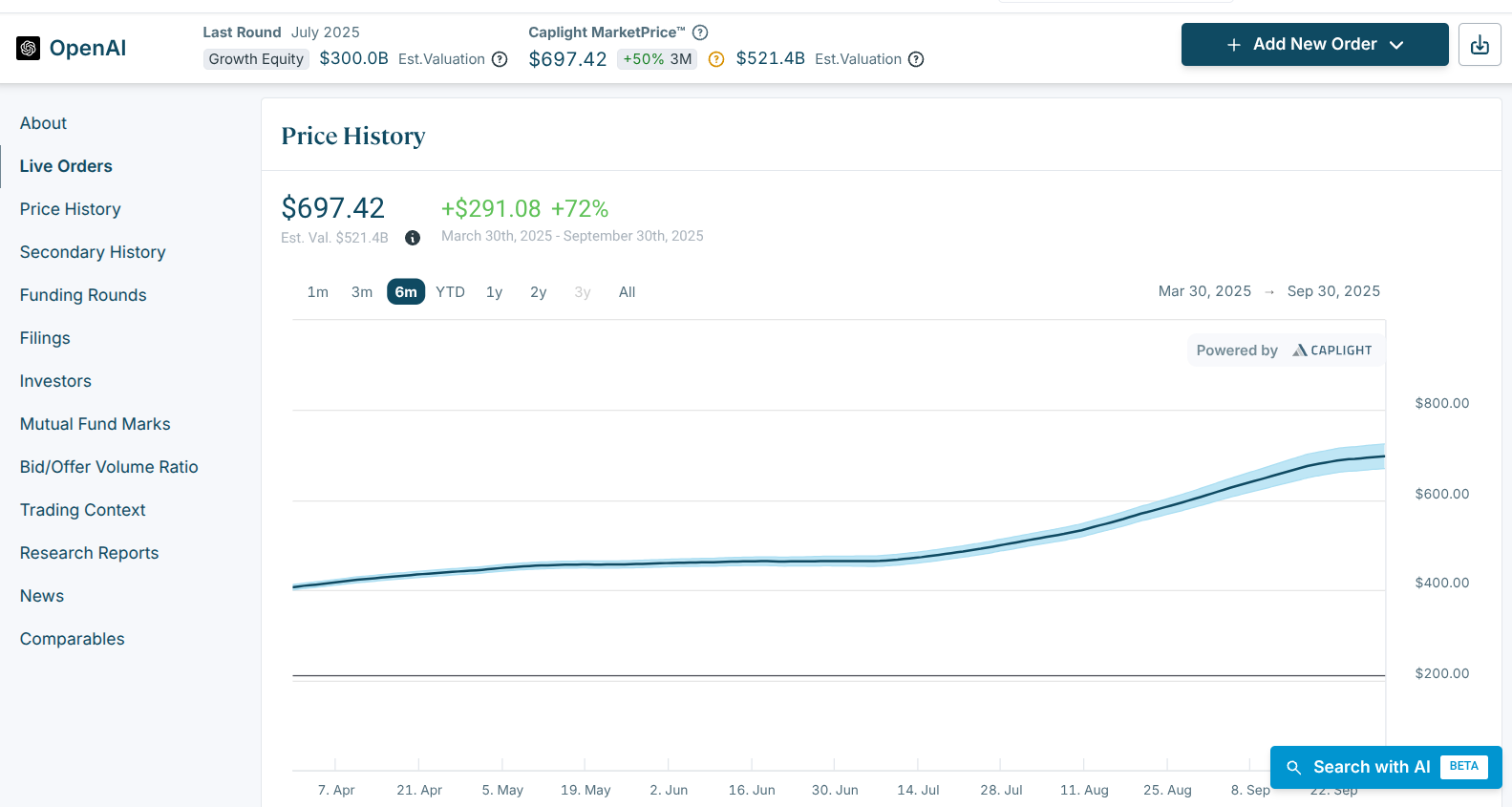Click the 7. Apr axis label

tap(336, 790)
